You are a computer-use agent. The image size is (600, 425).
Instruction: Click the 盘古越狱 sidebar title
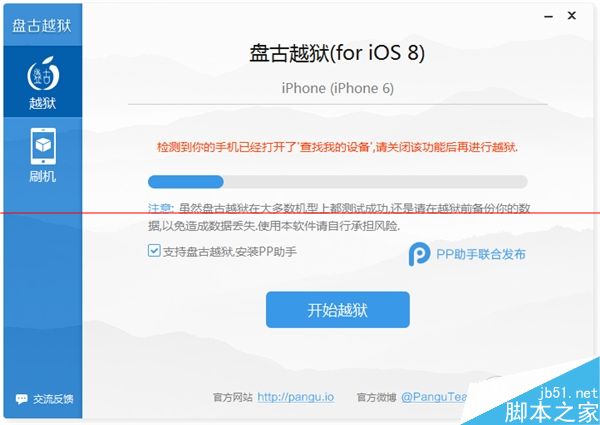[42, 26]
